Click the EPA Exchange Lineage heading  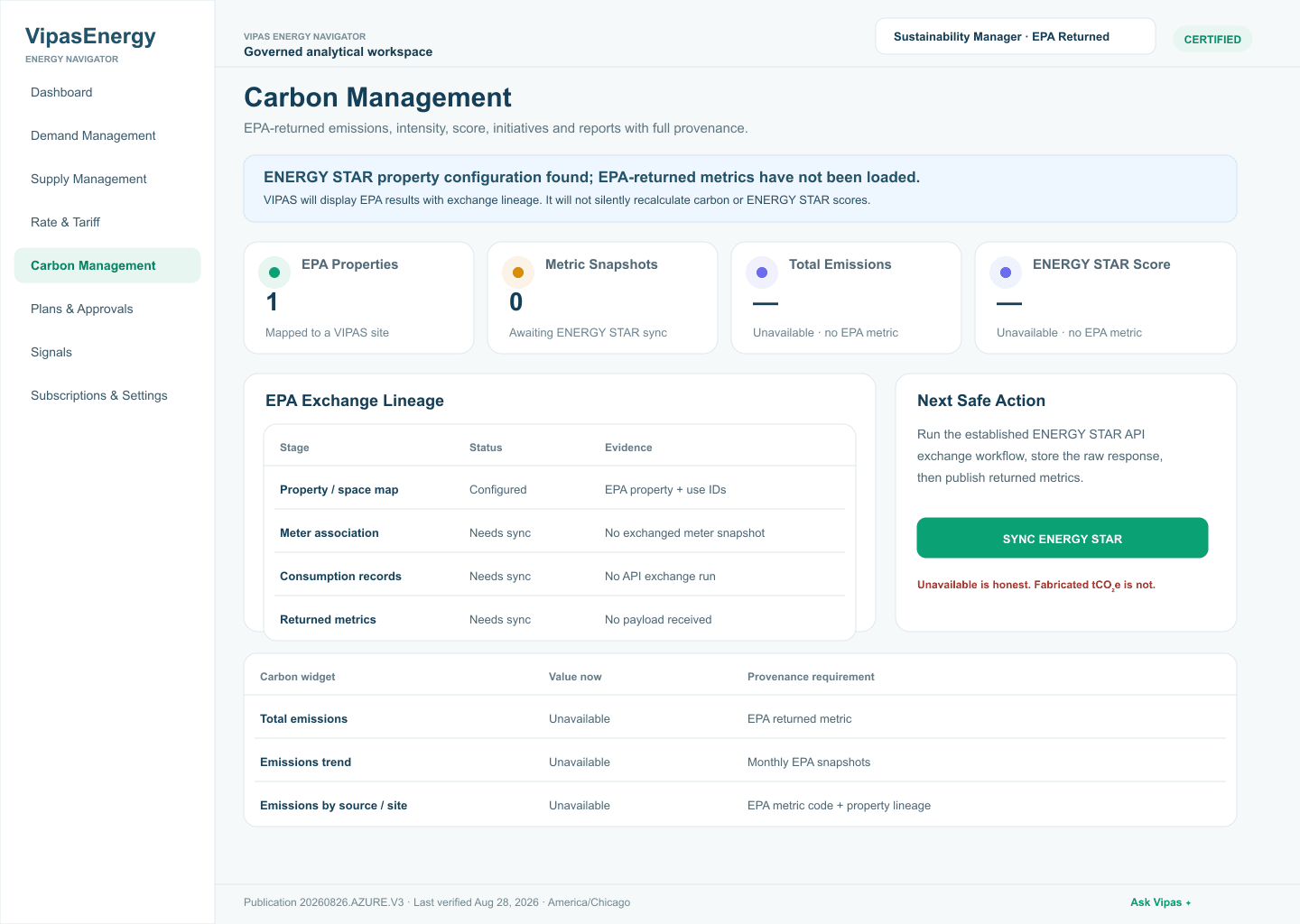click(355, 401)
